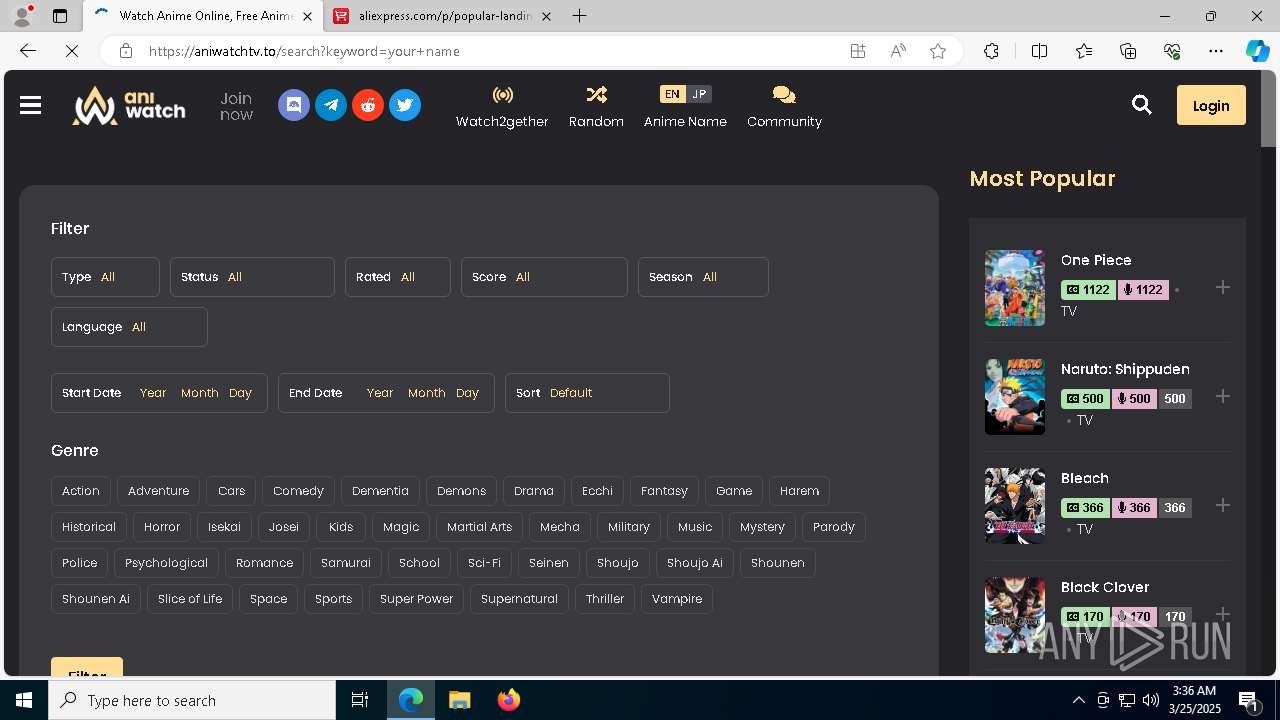
Task: Click the AniWatch logo
Action: pos(129,105)
